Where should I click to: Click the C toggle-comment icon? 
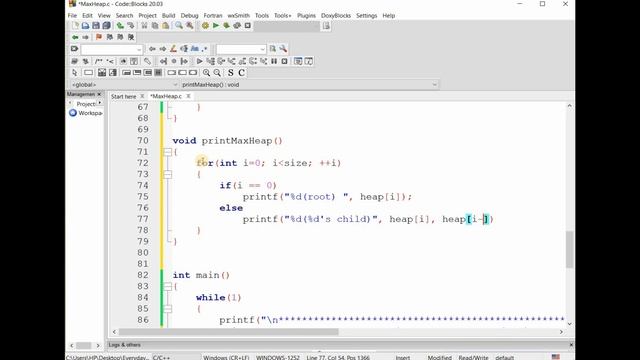click(242, 73)
